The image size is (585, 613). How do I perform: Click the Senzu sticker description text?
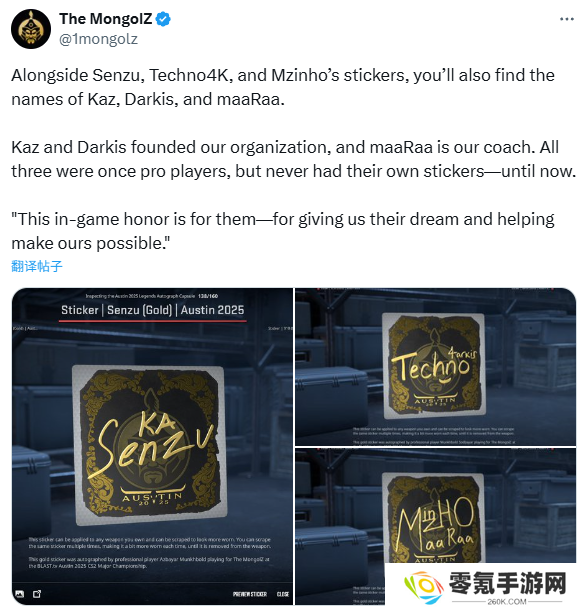tap(149, 552)
